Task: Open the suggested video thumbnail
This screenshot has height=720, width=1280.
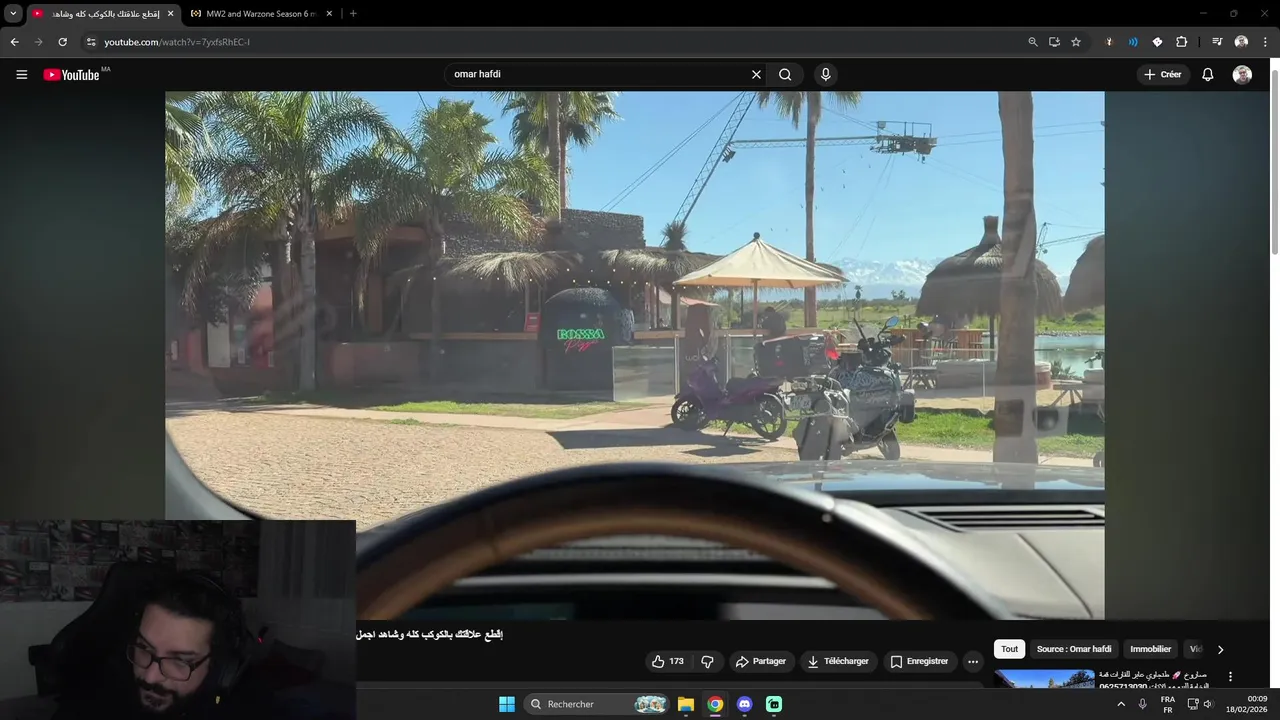Action: point(1044,679)
